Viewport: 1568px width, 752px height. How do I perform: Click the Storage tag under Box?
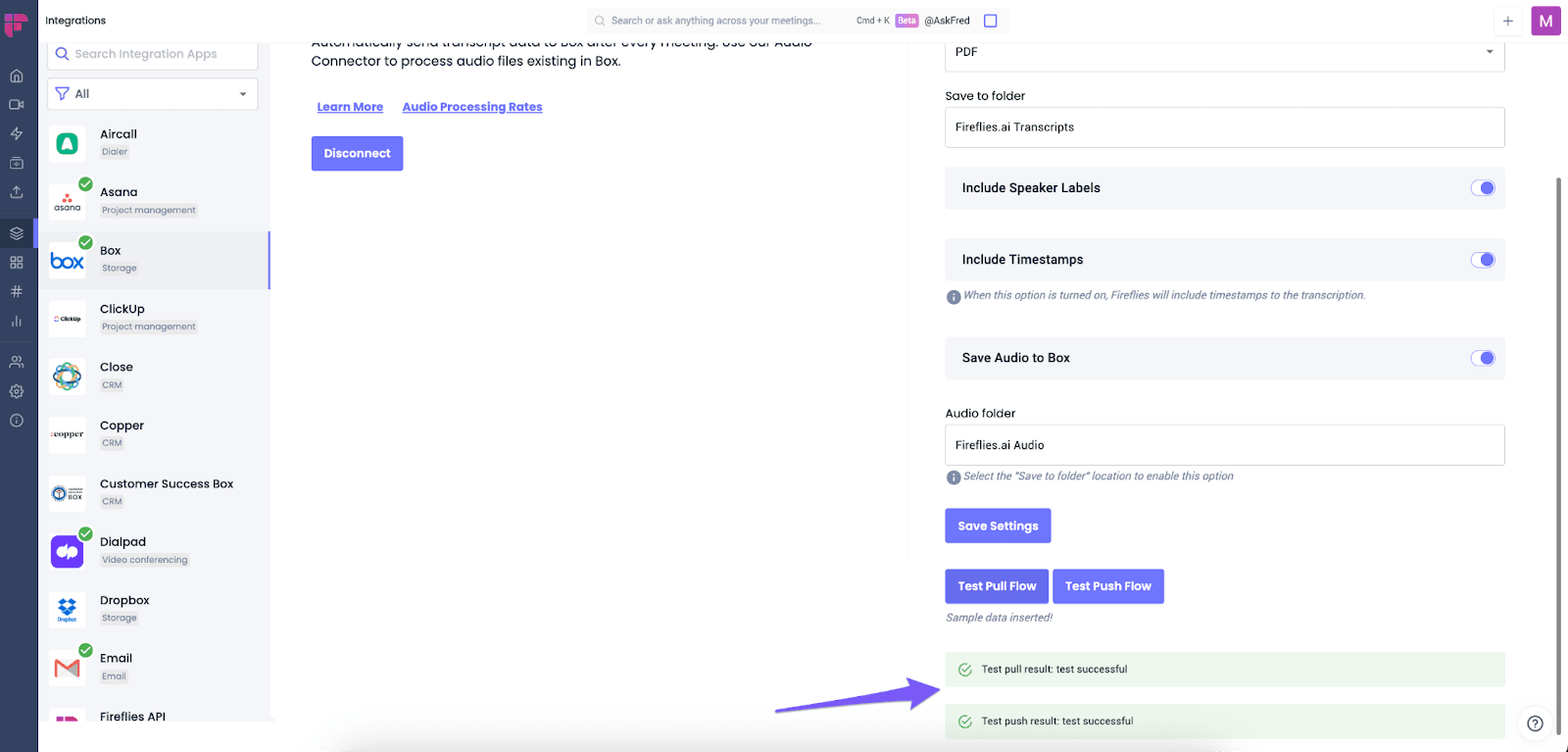pyautogui.click(x=120, y=269)
